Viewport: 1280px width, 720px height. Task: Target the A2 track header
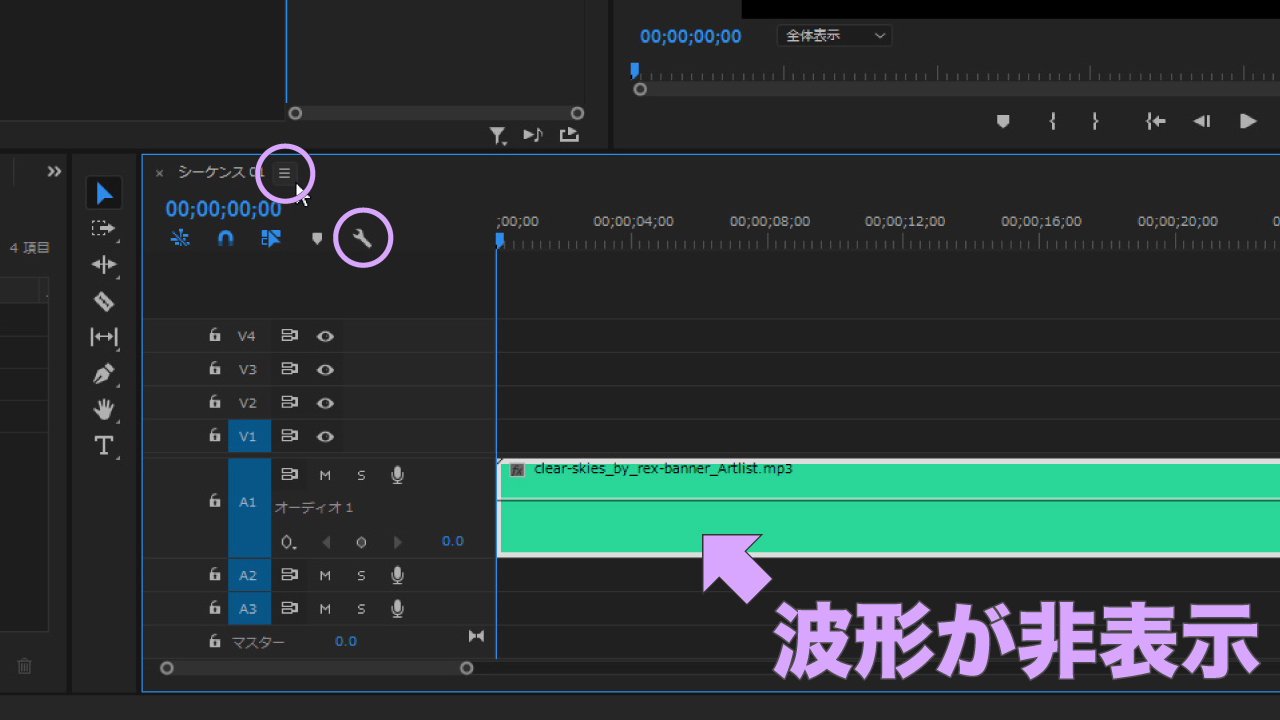(x=248, y=575)
